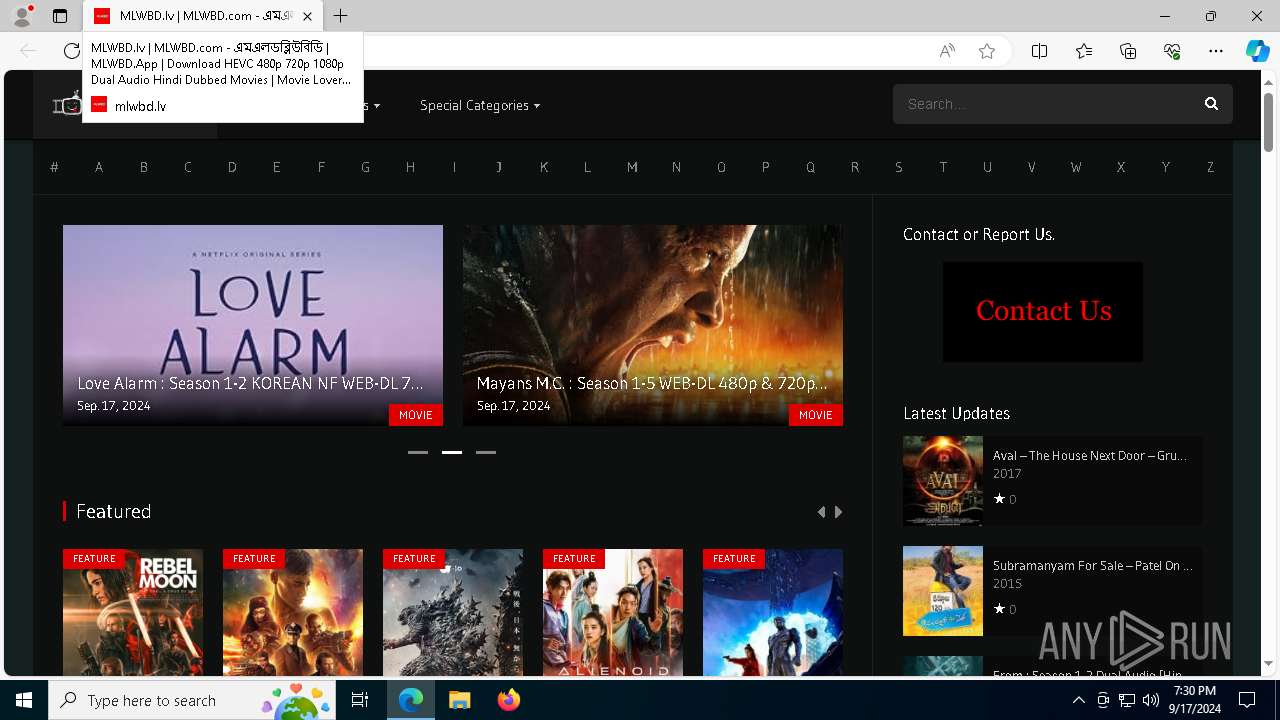
Task: Open the Copilot sidebar icon
Action: pos(1257,51)
